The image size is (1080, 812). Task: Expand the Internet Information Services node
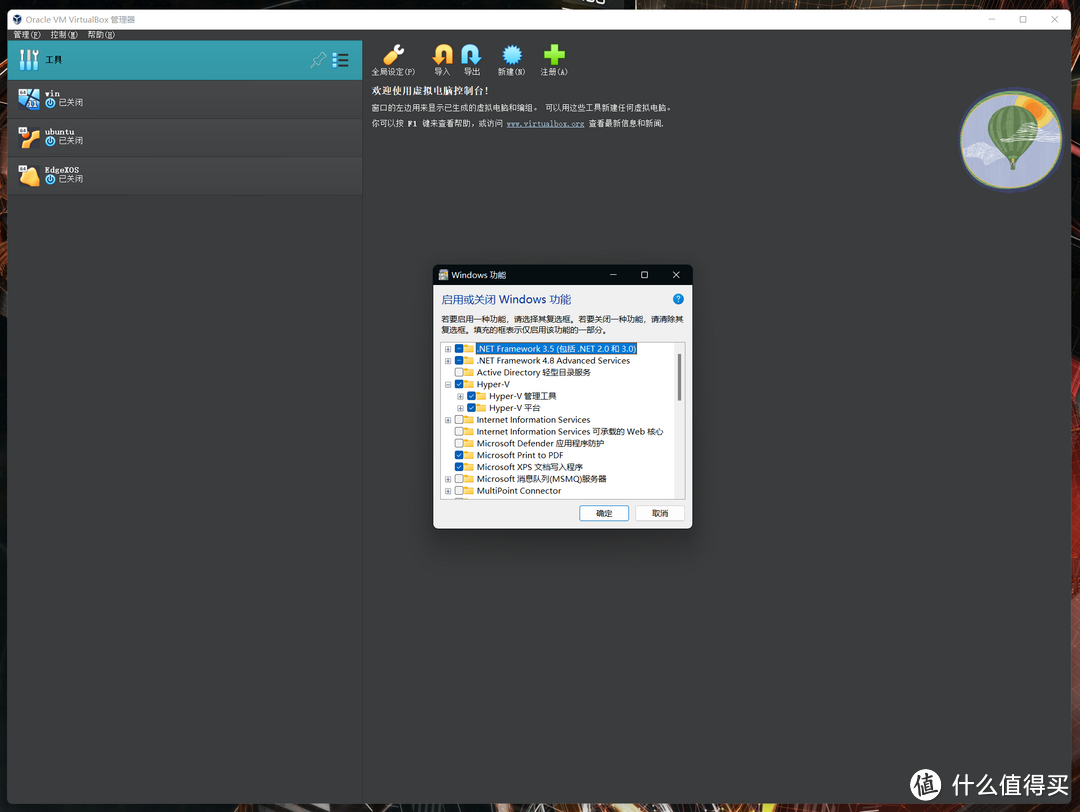[448, 420]
